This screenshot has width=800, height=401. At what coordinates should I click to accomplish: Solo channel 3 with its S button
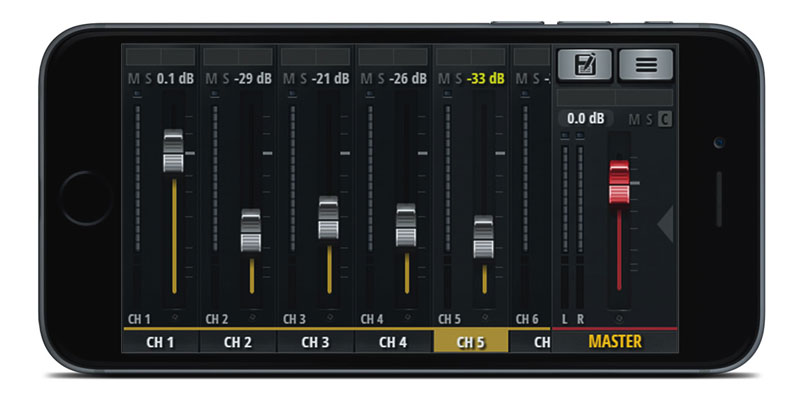[304, 79]
